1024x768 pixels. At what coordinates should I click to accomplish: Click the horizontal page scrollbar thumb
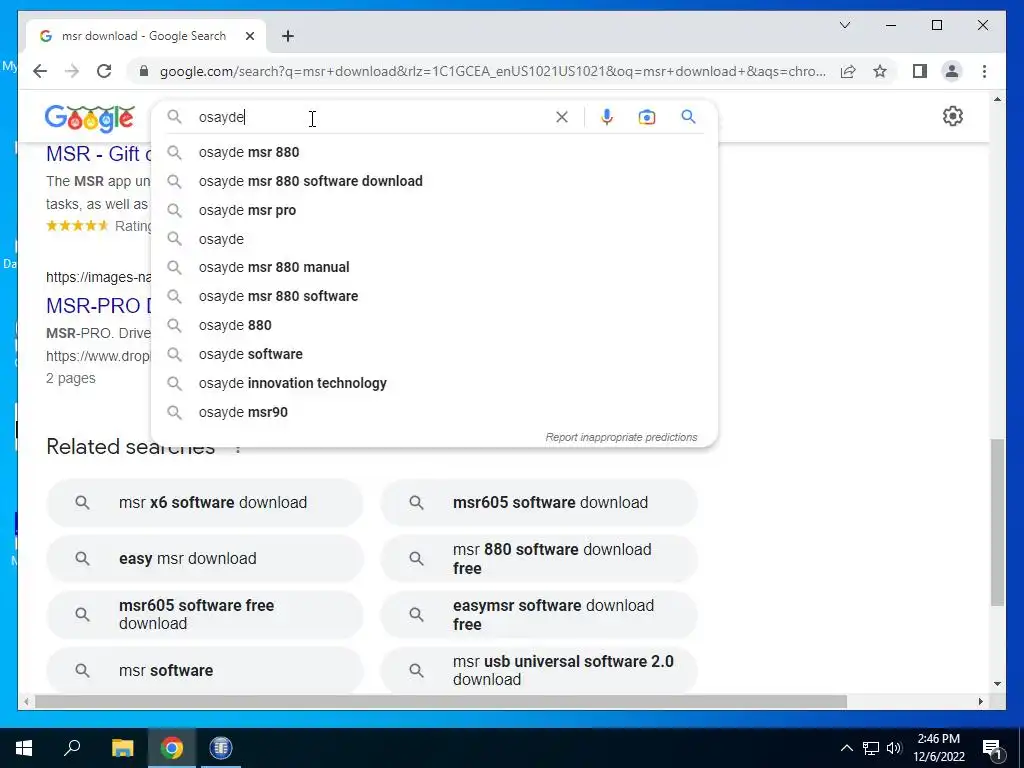click(441, 701)
